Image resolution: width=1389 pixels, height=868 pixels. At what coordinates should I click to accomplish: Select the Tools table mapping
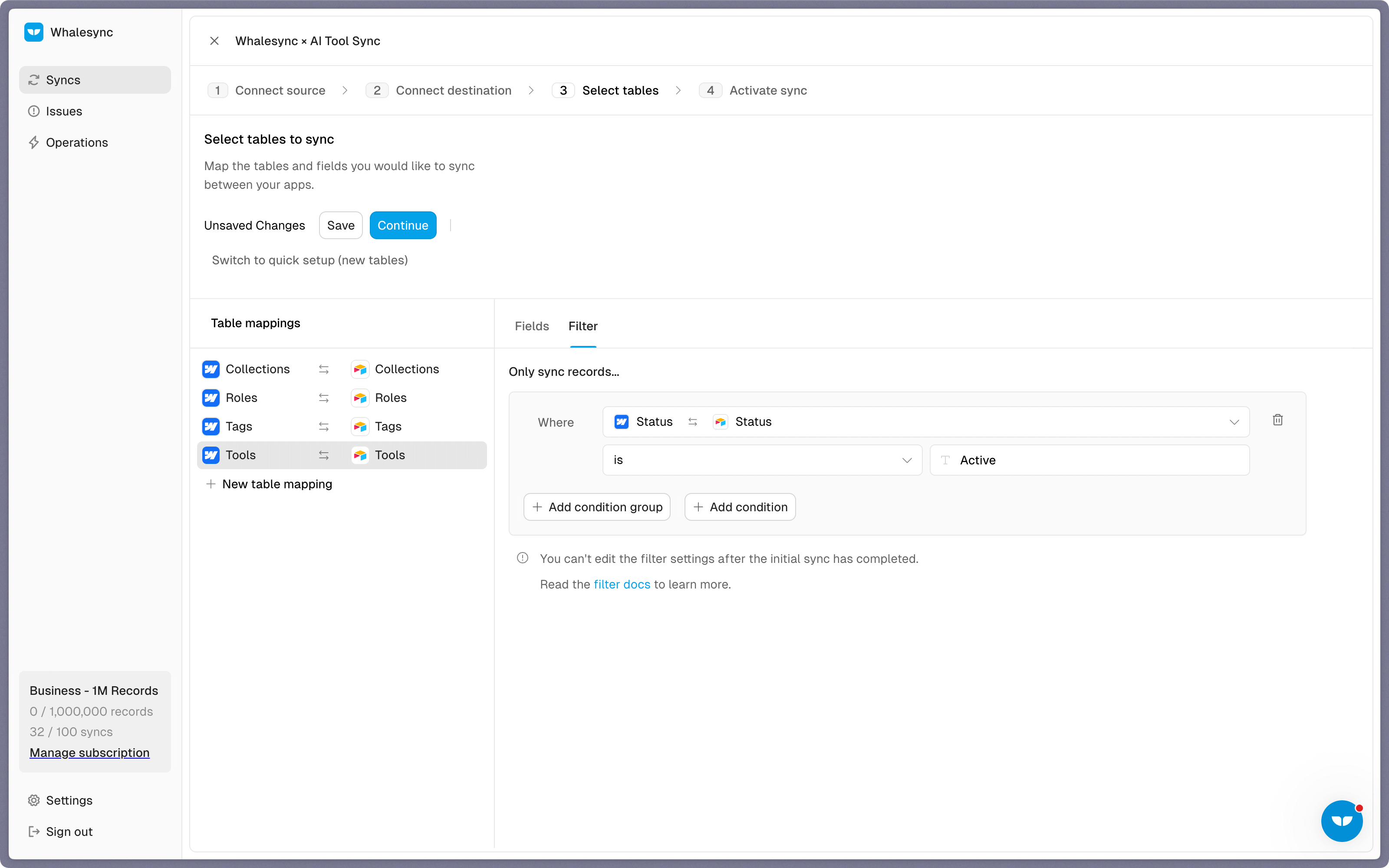click(342, 455)
